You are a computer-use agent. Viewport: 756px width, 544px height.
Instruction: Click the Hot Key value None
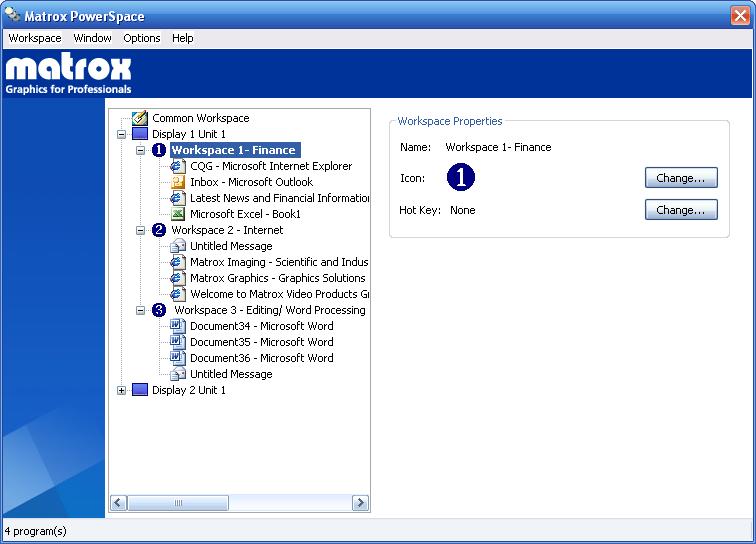tap(462, 210)
